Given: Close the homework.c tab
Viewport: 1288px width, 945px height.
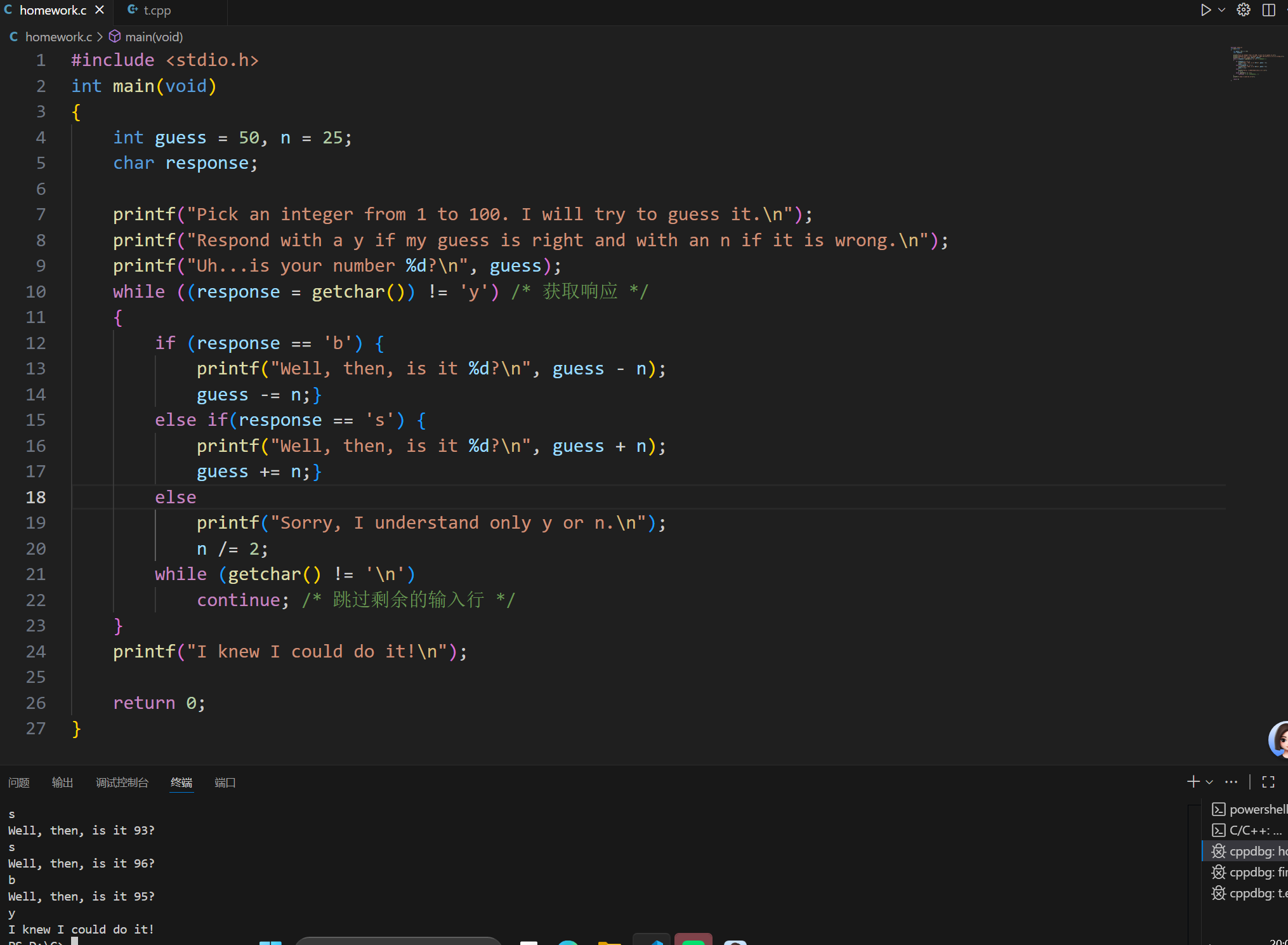Looking at the screenshot, I should tap(100, 10).
